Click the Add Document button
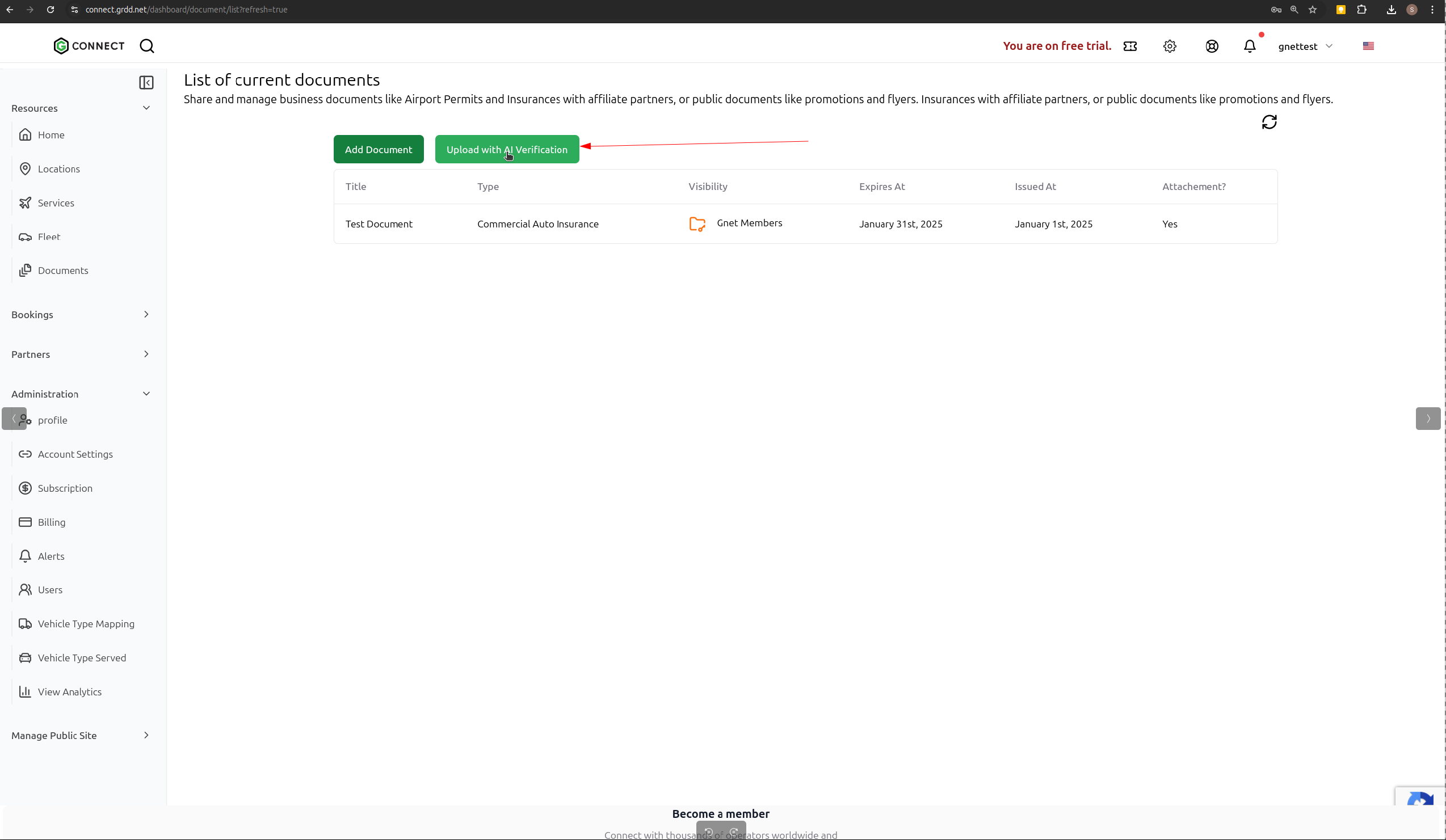The height and width of the screenshot is (840, 1446). (x=378, y=150)
